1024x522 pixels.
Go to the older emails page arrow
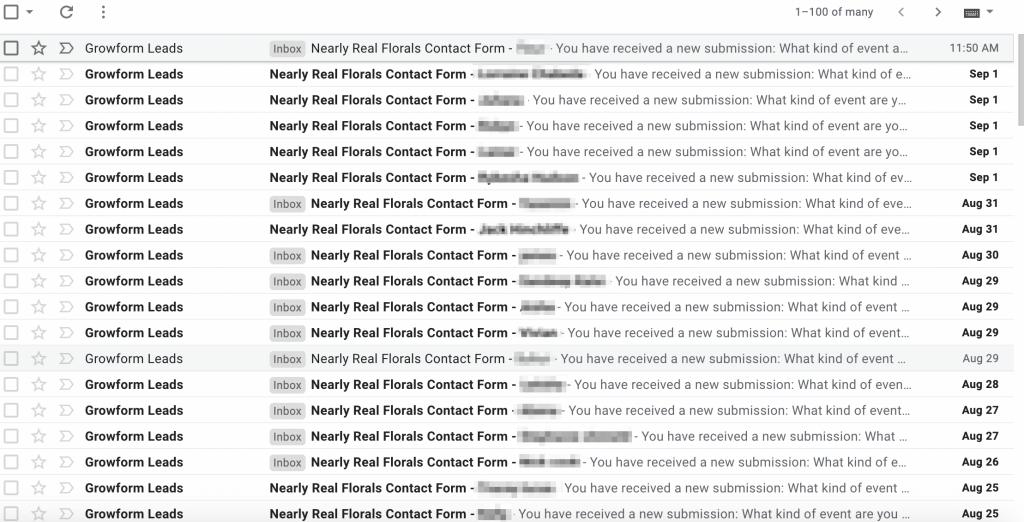tap(938, 12)
